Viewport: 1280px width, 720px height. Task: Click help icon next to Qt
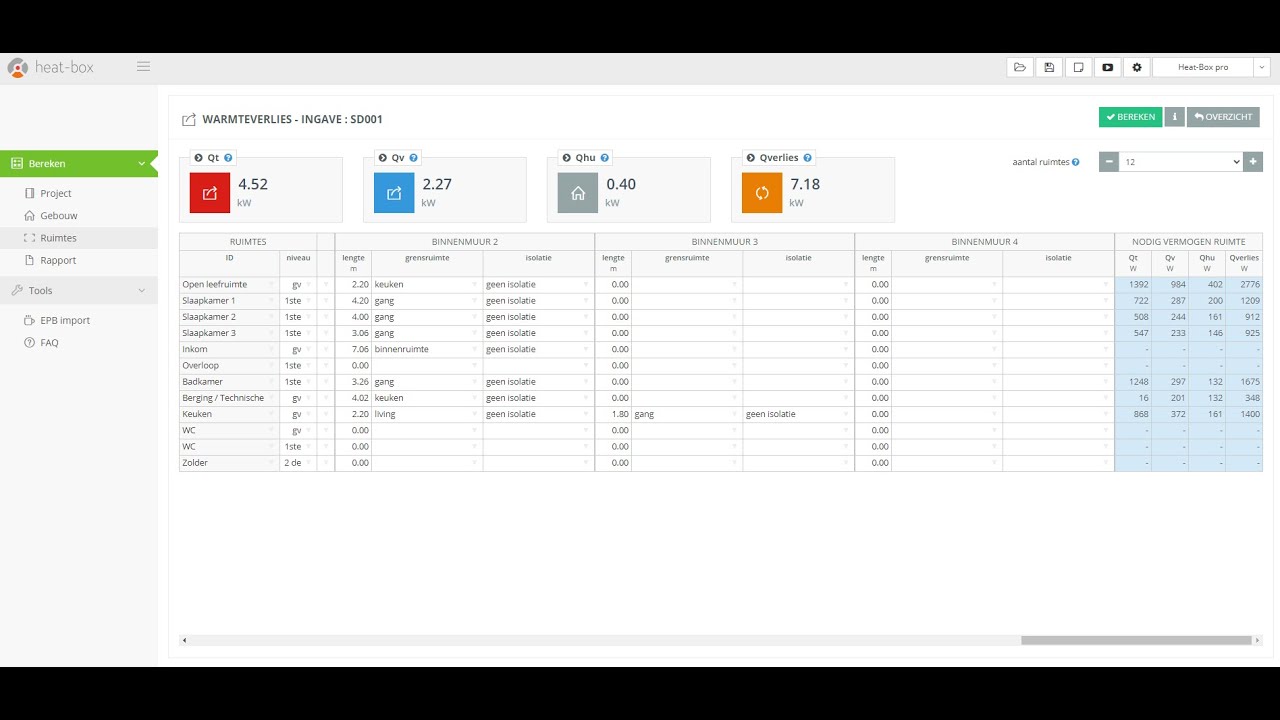point(229,158)
